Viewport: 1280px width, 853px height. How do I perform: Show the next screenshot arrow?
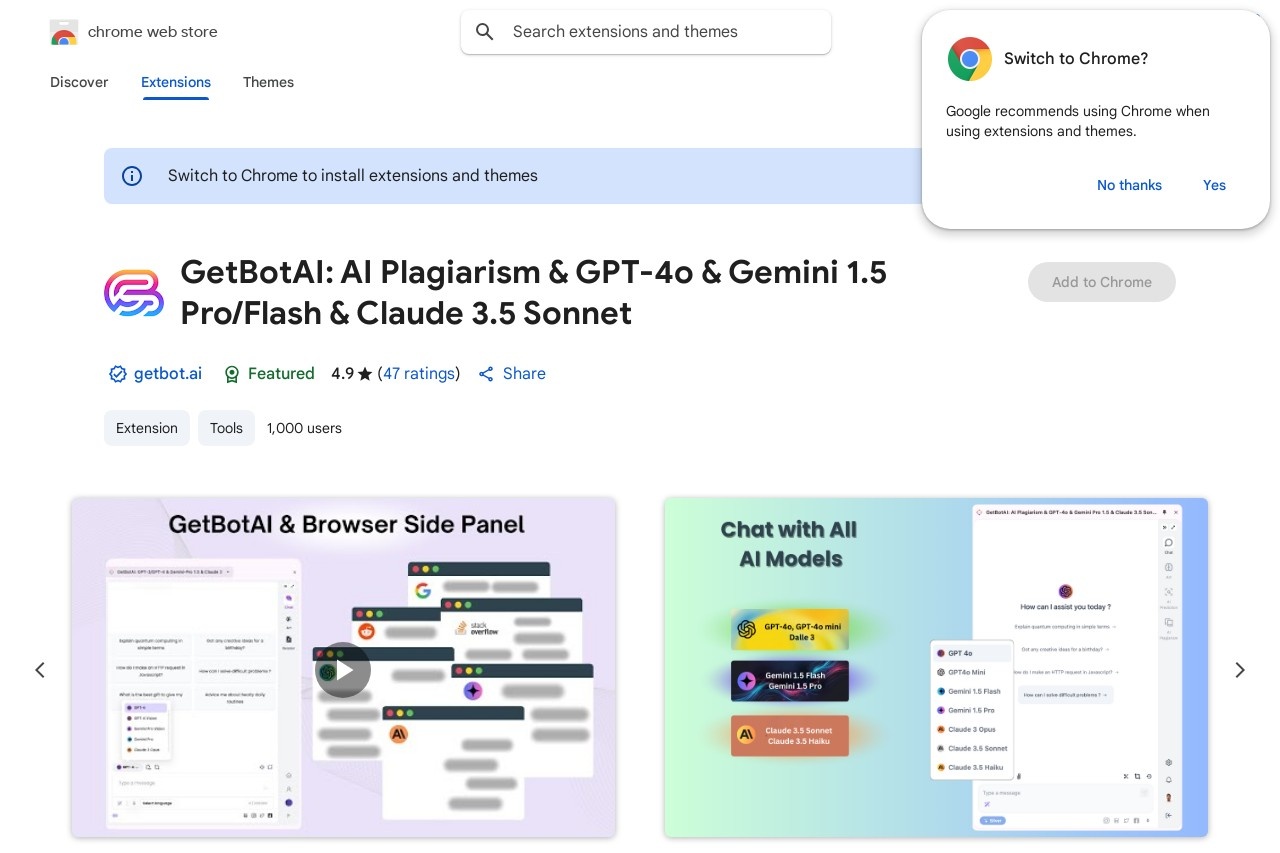pyautogui.click(x=1240, y=670)
